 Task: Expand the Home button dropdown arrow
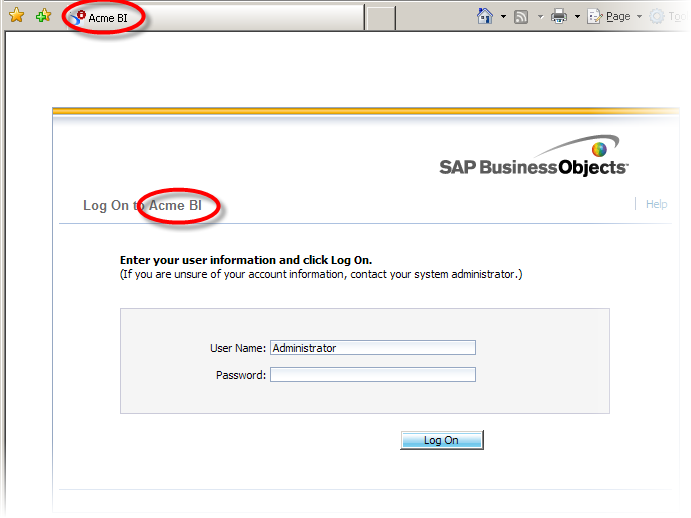tap(503, 17)
